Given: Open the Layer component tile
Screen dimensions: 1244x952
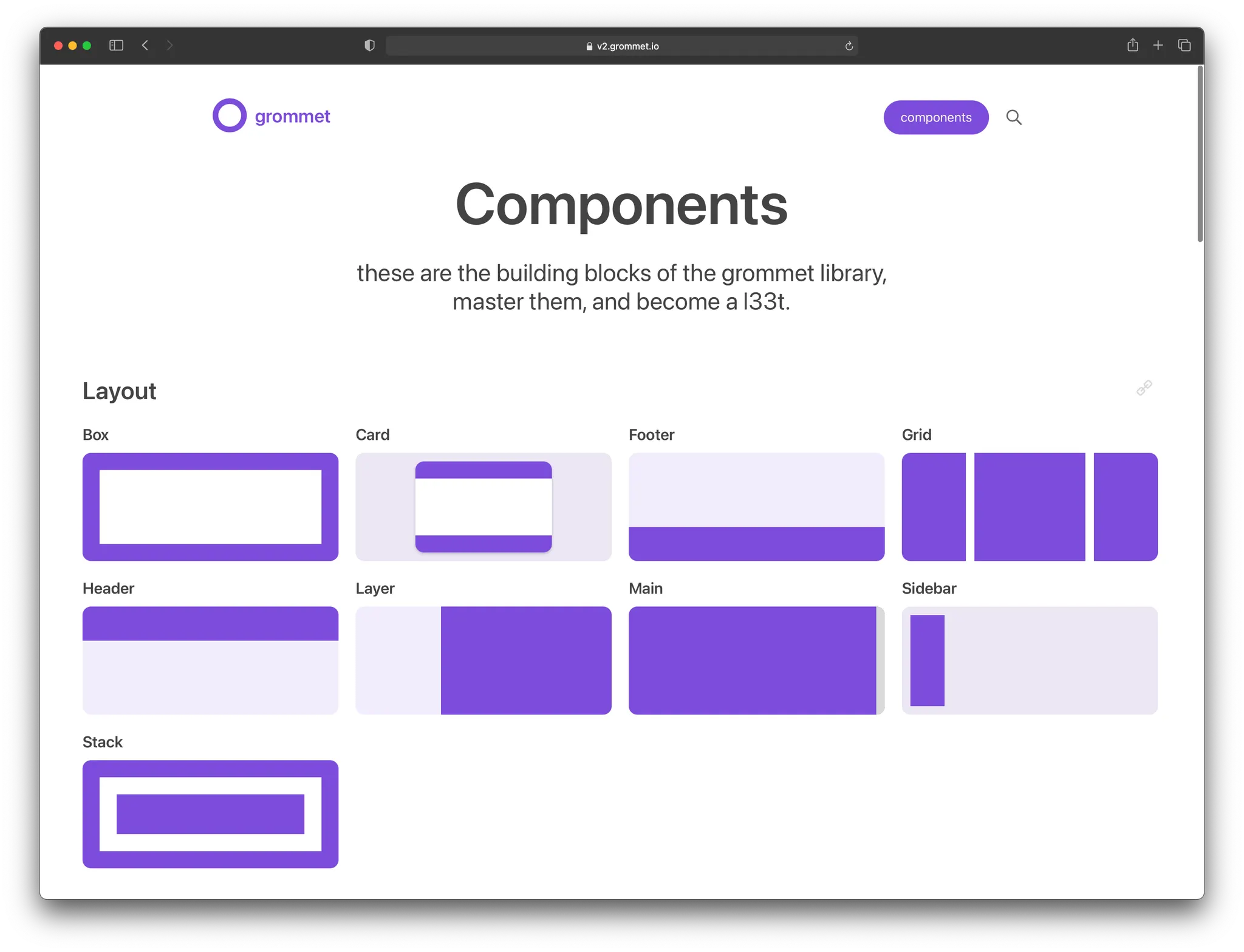Looking at the screenshot, I should [483, 660].
